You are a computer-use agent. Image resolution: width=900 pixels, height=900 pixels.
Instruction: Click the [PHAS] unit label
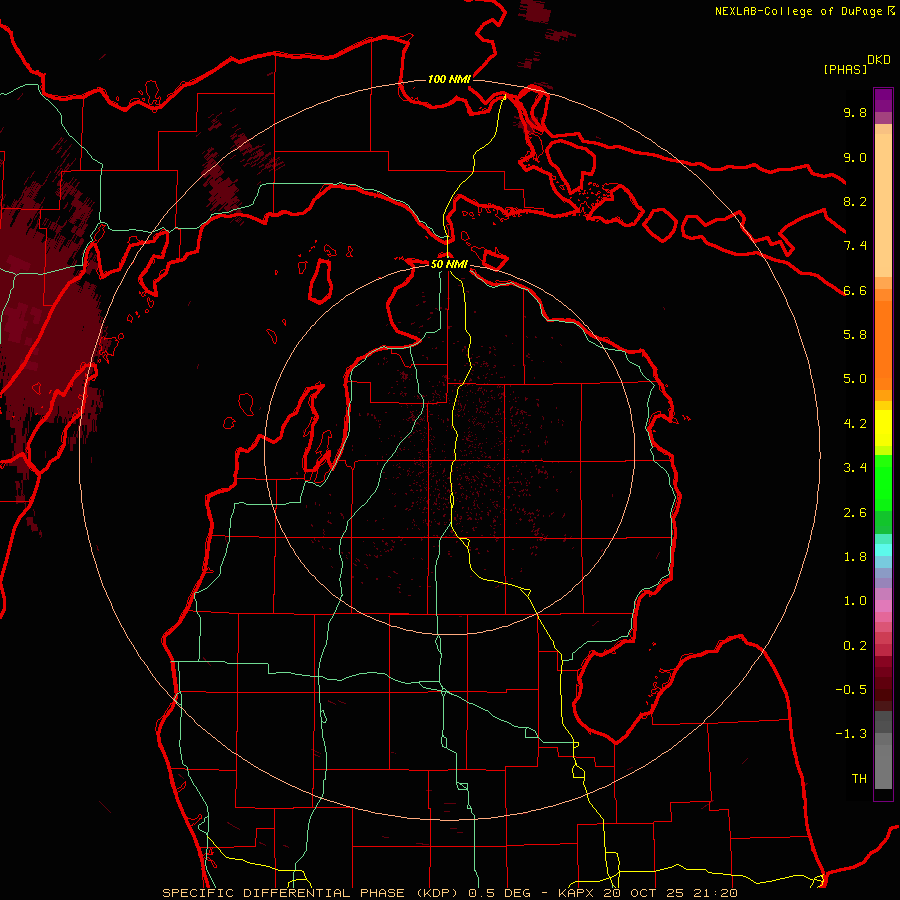tap(845, 69)
